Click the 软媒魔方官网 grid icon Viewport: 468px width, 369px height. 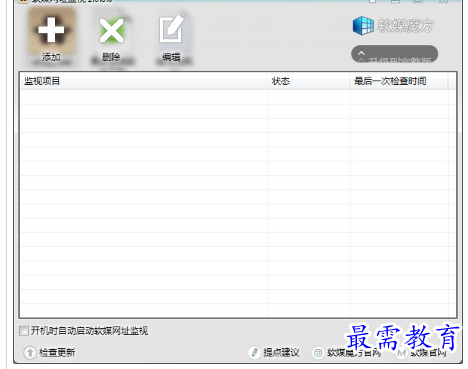(x=318, y=352)
